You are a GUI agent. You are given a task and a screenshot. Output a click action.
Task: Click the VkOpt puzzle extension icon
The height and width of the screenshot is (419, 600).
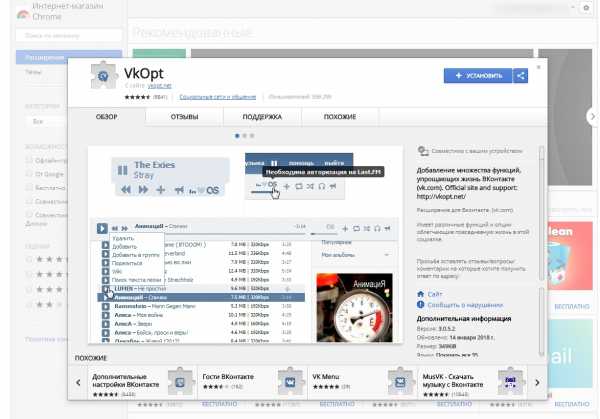click(103, 76)
